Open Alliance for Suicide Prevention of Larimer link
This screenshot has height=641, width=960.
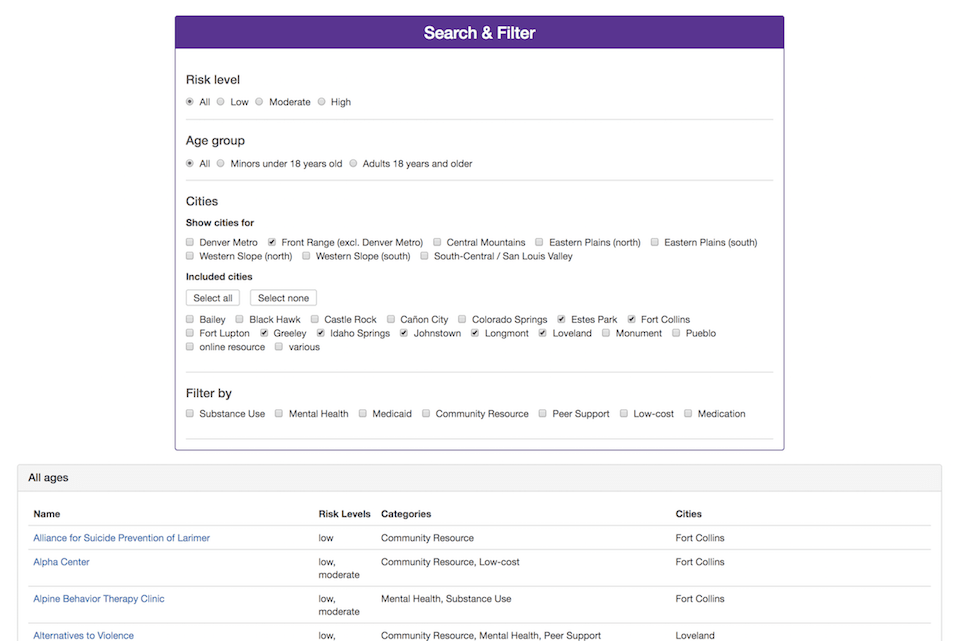[121, 538]
